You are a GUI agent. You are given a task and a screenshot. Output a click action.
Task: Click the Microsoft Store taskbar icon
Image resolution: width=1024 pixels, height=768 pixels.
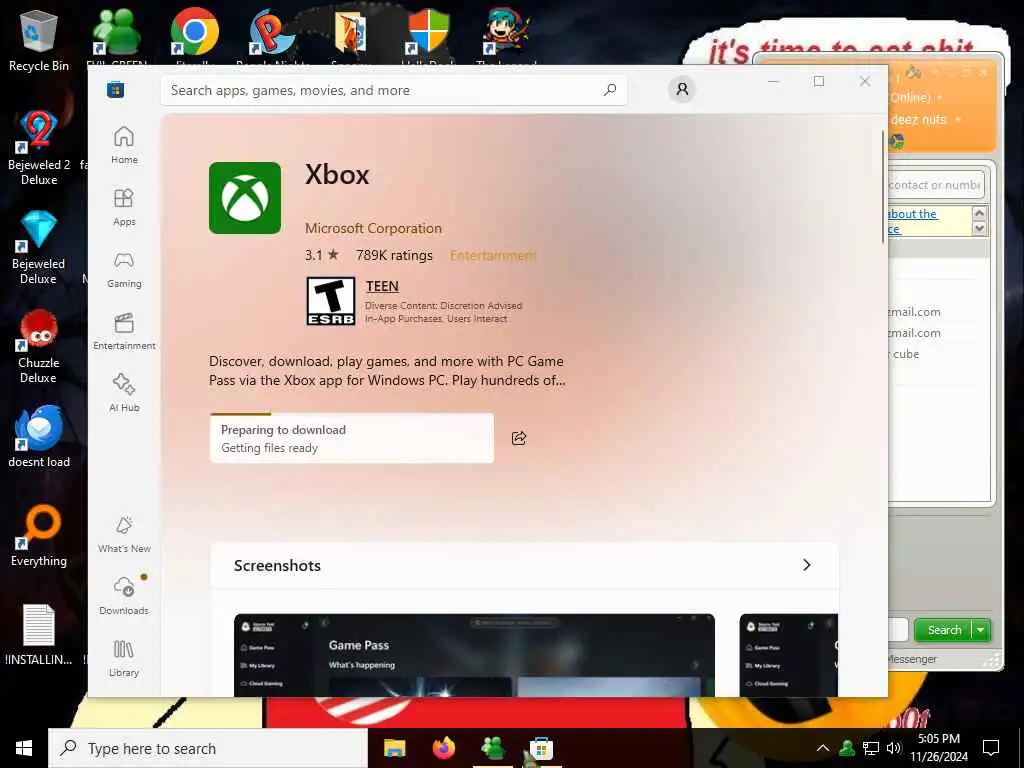click(x=541, y=748)
